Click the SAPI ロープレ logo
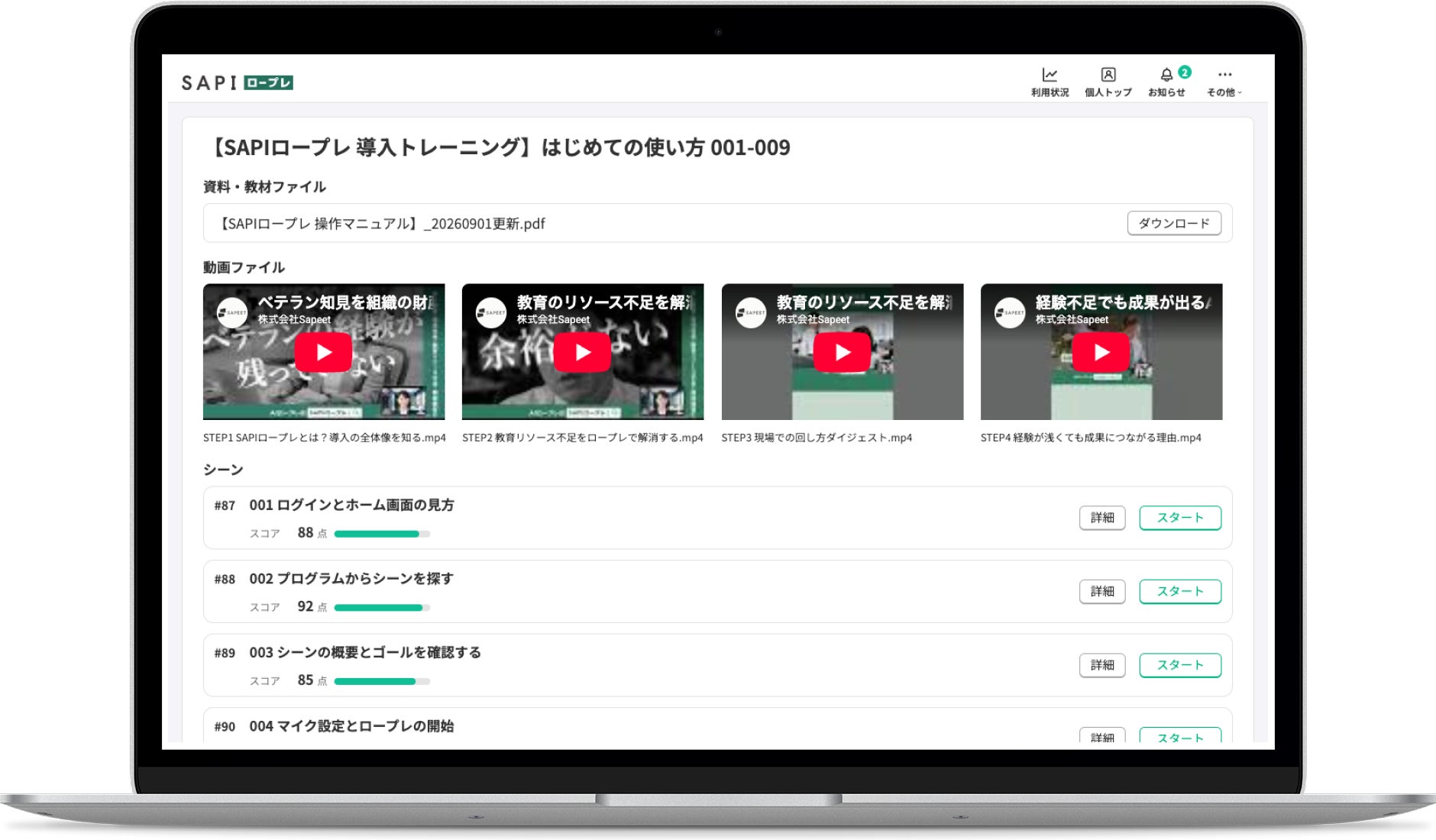The image size is (1436, 840). coord(237,82)
